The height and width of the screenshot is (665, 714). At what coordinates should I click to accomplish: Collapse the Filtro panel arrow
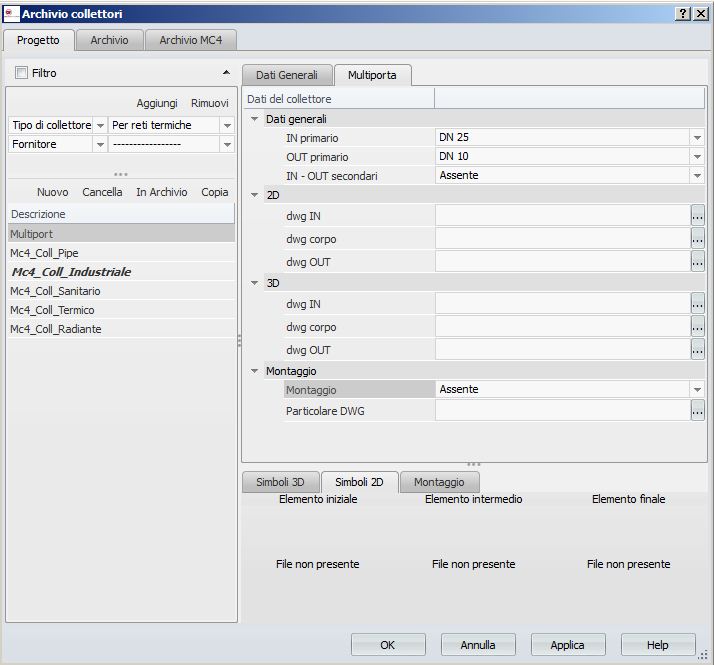(x=226, y=73)
